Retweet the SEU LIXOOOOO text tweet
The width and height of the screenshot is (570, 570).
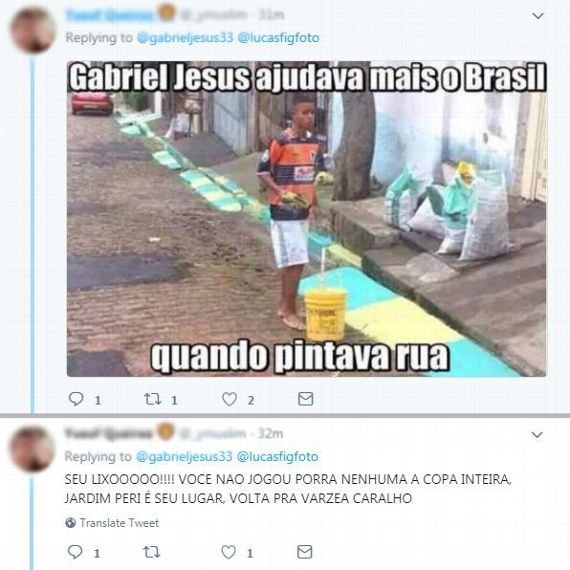click(x=152, y=552)
